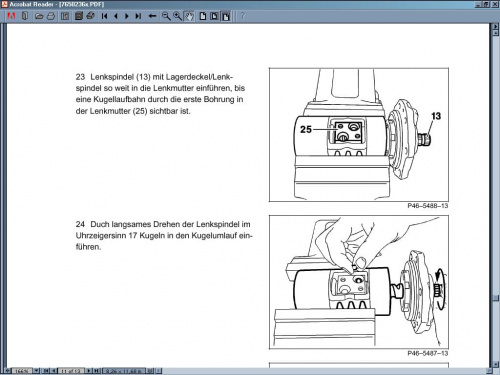Click the page number box in status bar
The image size is (500, 375).
(x=71, y=370)
